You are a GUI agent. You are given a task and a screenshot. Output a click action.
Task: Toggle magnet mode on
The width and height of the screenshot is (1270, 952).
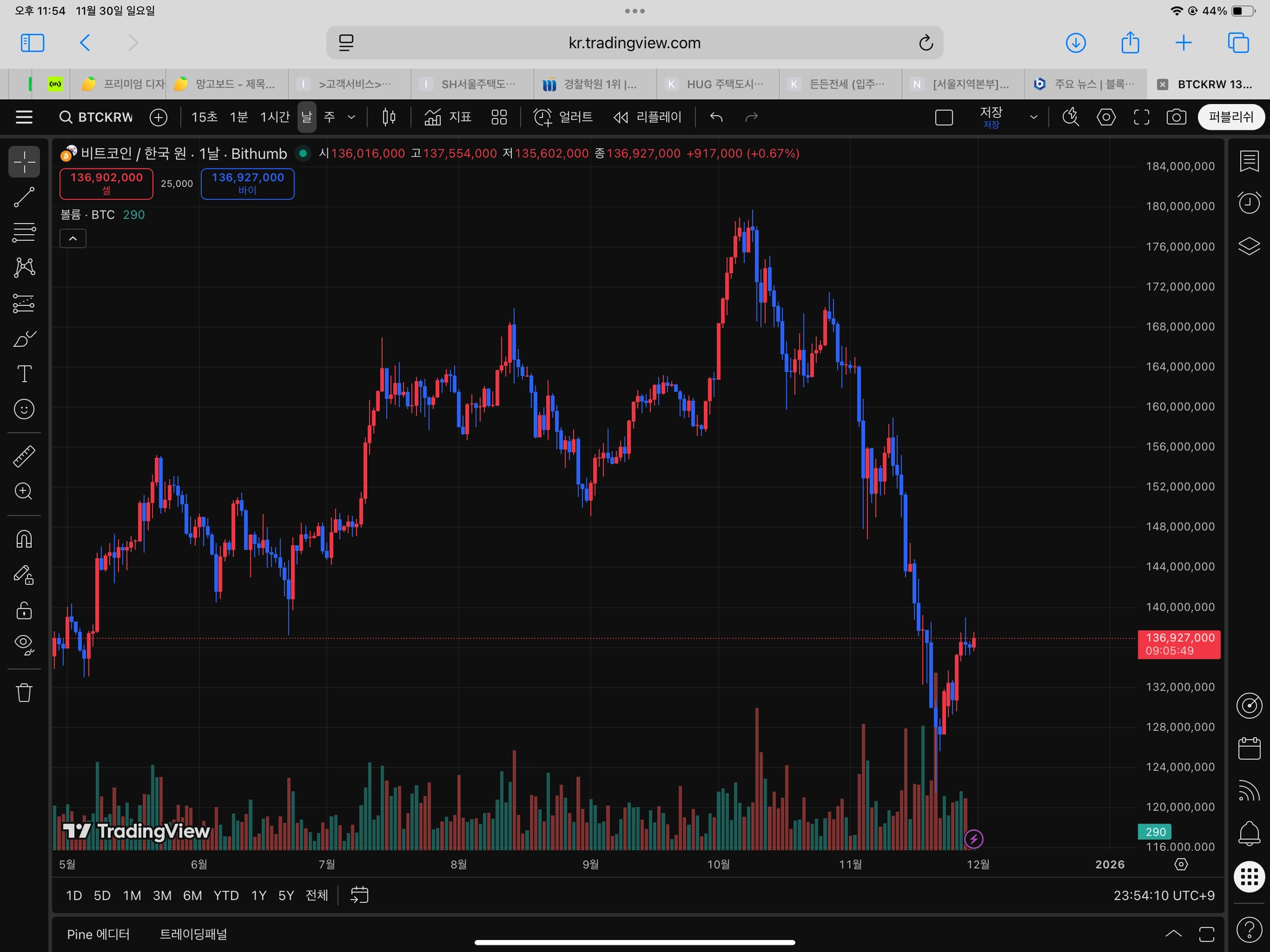24,539
